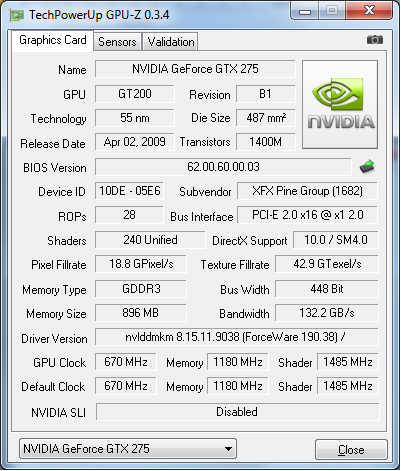Click the NVIDIA GeForce GTX 275 combo box
The image size is (401, 471).
coord(128,449)
